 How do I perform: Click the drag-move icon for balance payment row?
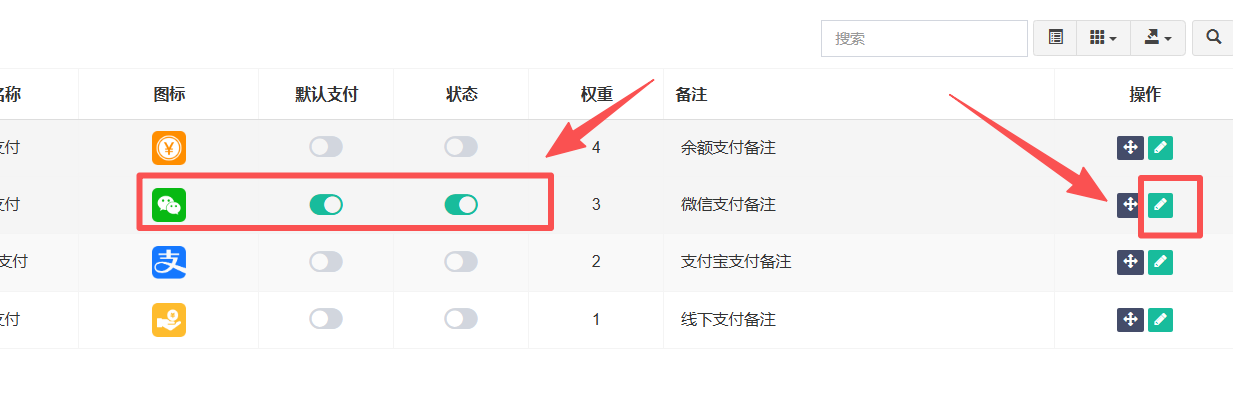click(x=1130, y=148)
